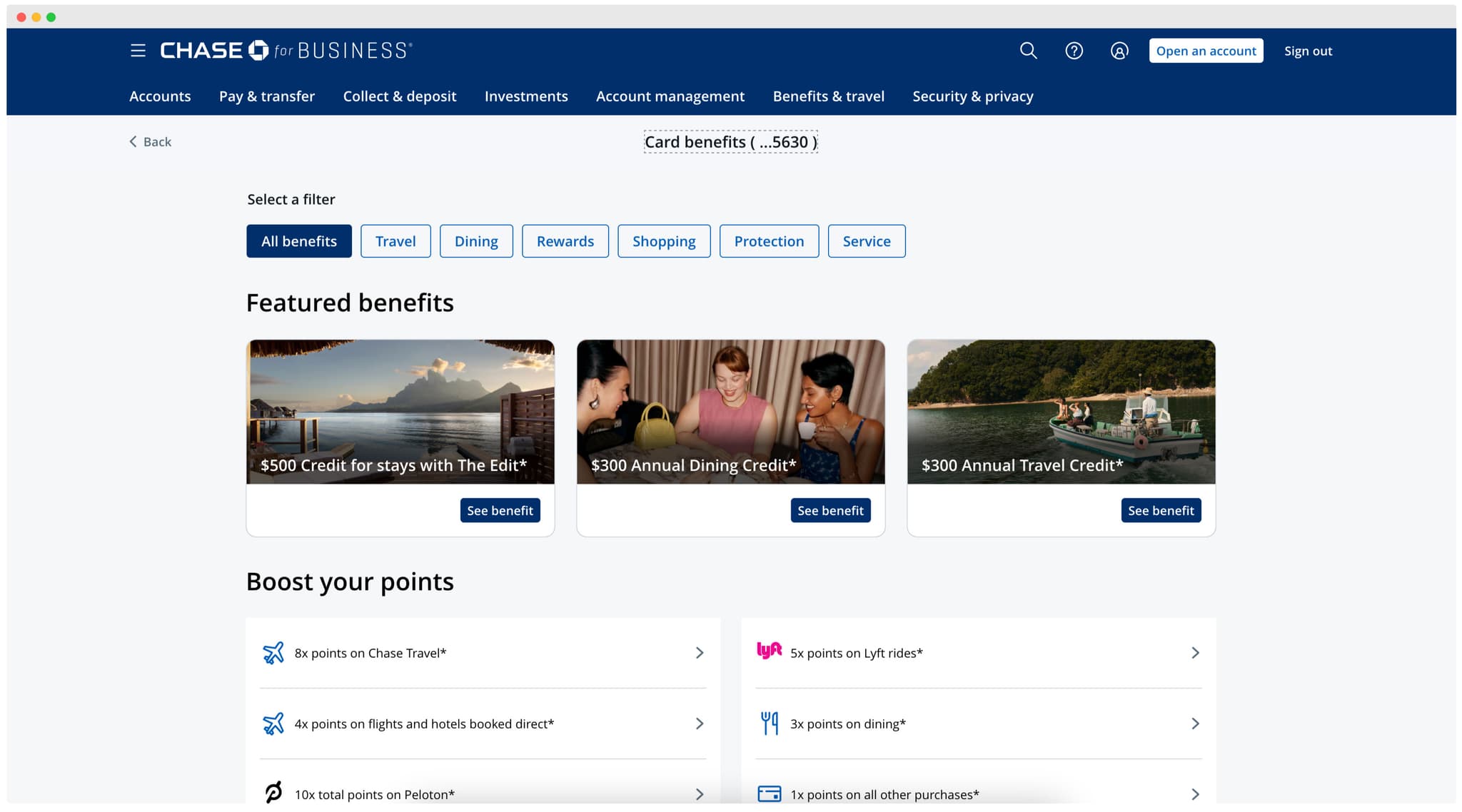Open the hamburger navigation menu
The height and width of the screenshot is (812, 1462).
tap(137, 51)
